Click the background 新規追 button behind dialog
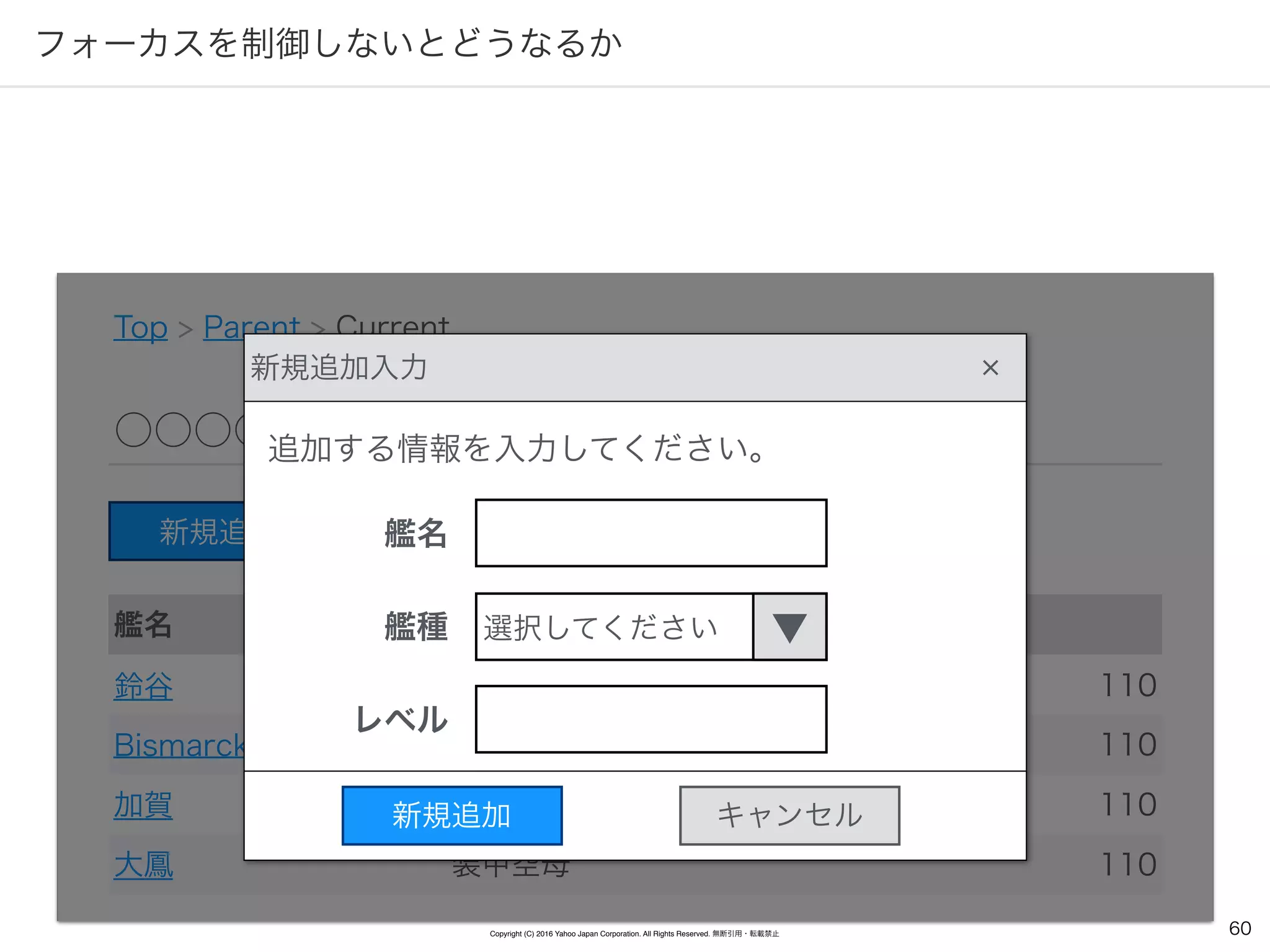This screenshot has height=952, width=1270. tap(177, 531)
